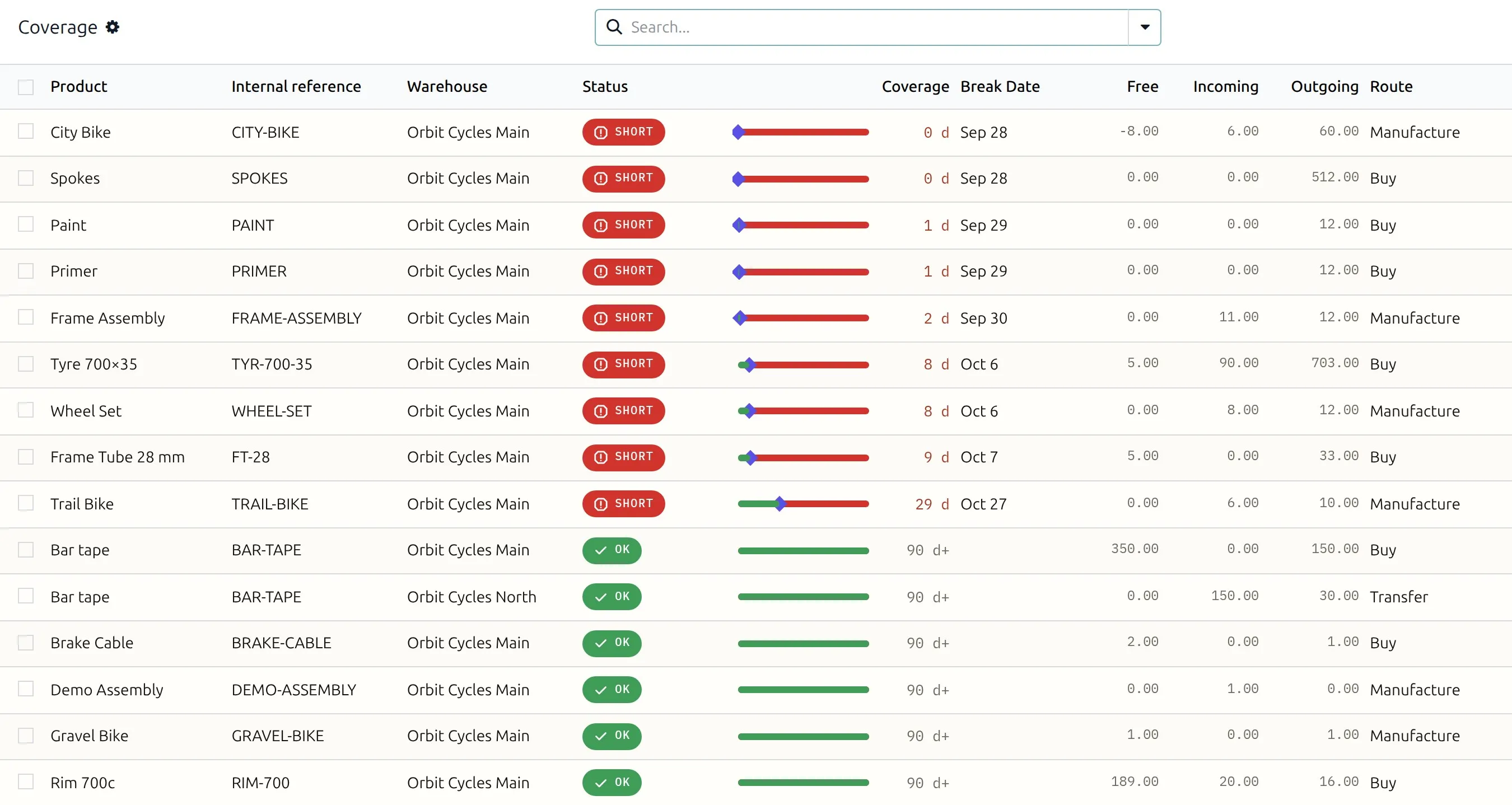The width and height of the screenshot is (1512, 805).
Task: Click the 150.00 incoming value
Action: 1235,596
